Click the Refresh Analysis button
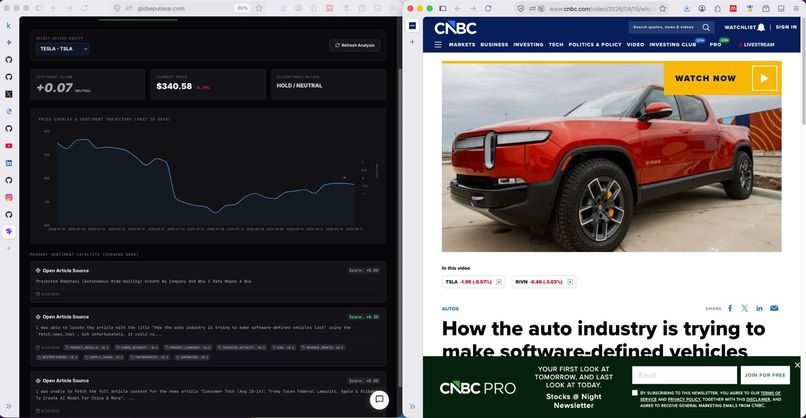Screen dimensions: 806x418 pos(355,45)
